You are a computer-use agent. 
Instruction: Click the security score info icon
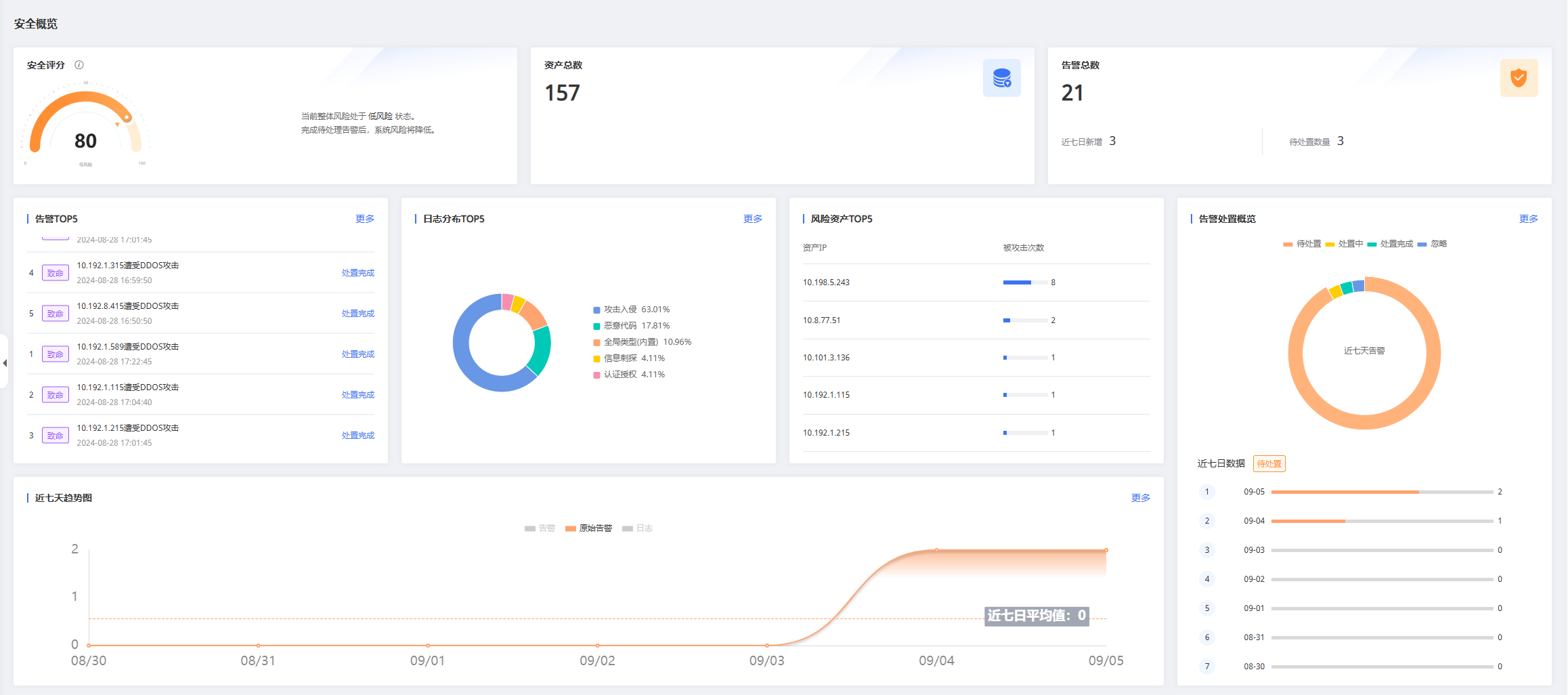tap(79, 65)
